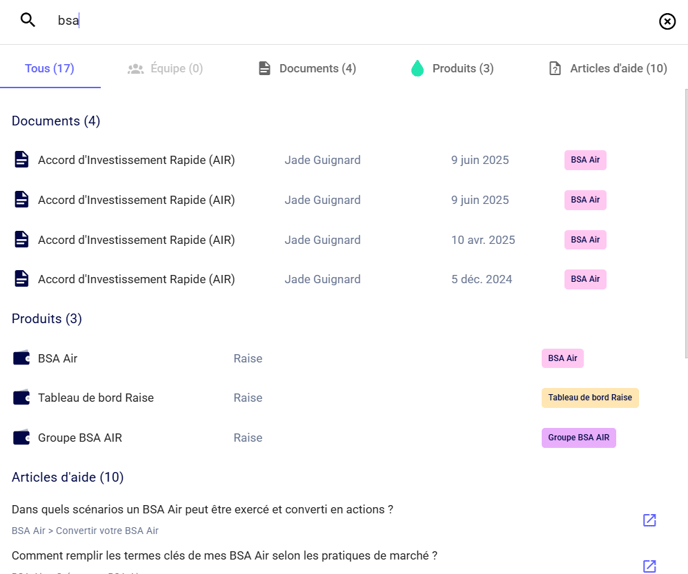The height and width of the screenshot is (574, 688).
Task: Click the wallet icon beside Groupe BSA AIR
Action: point(21,438)
